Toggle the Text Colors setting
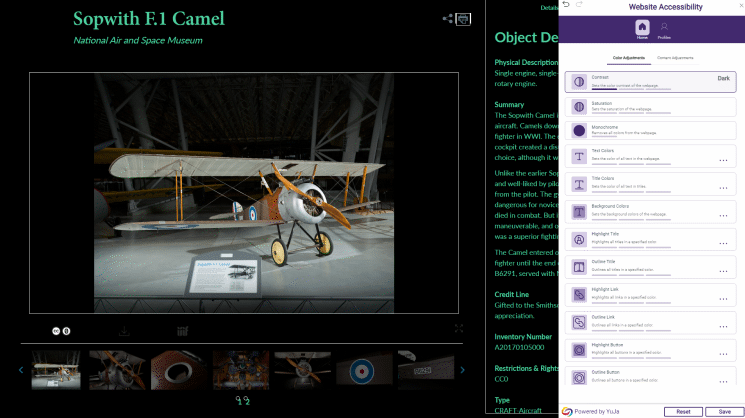The height and width of the screenshot is (418, 745). [650, 156]
